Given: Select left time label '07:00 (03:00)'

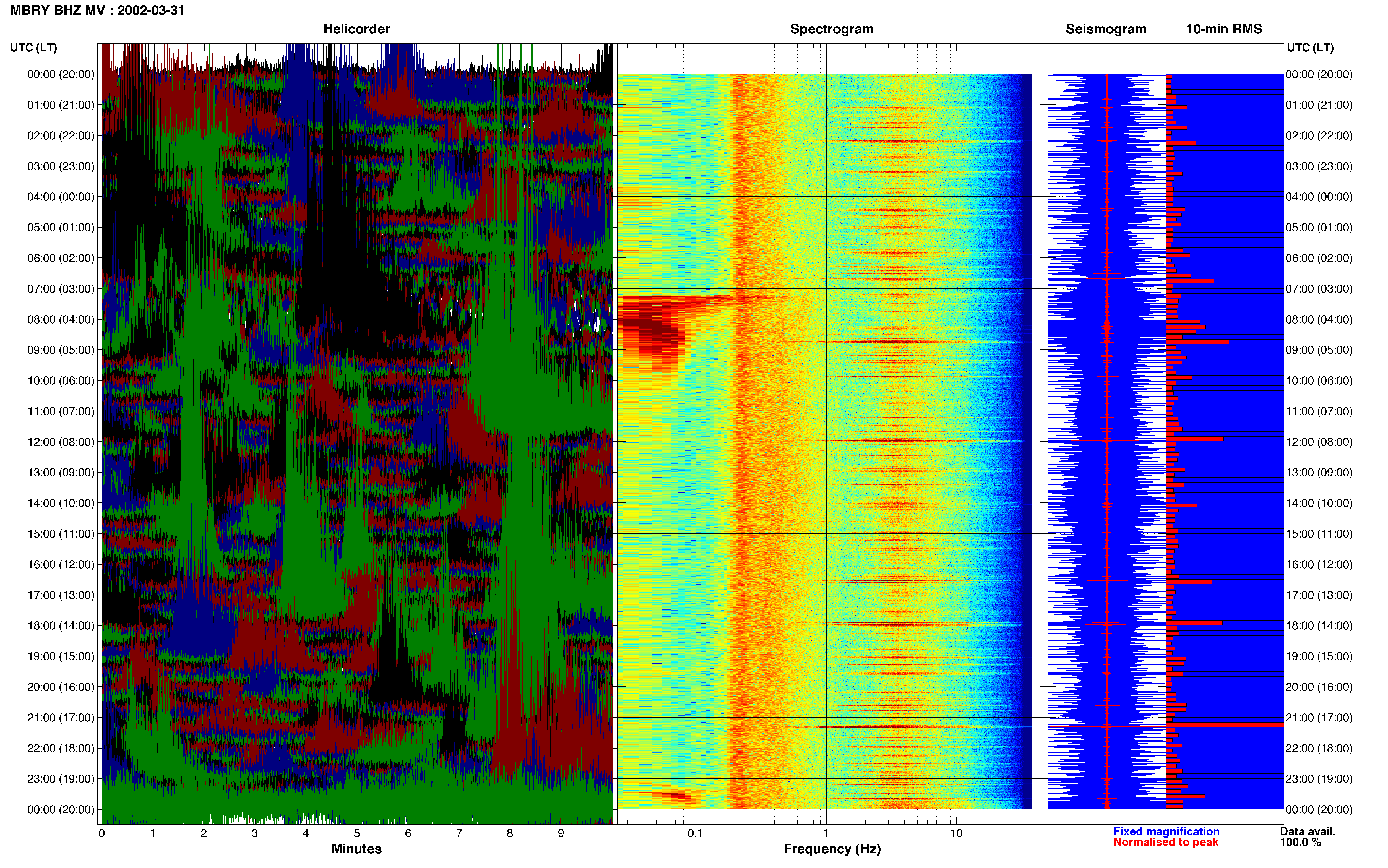Looking at the screenshot, I should pos(61,289).
